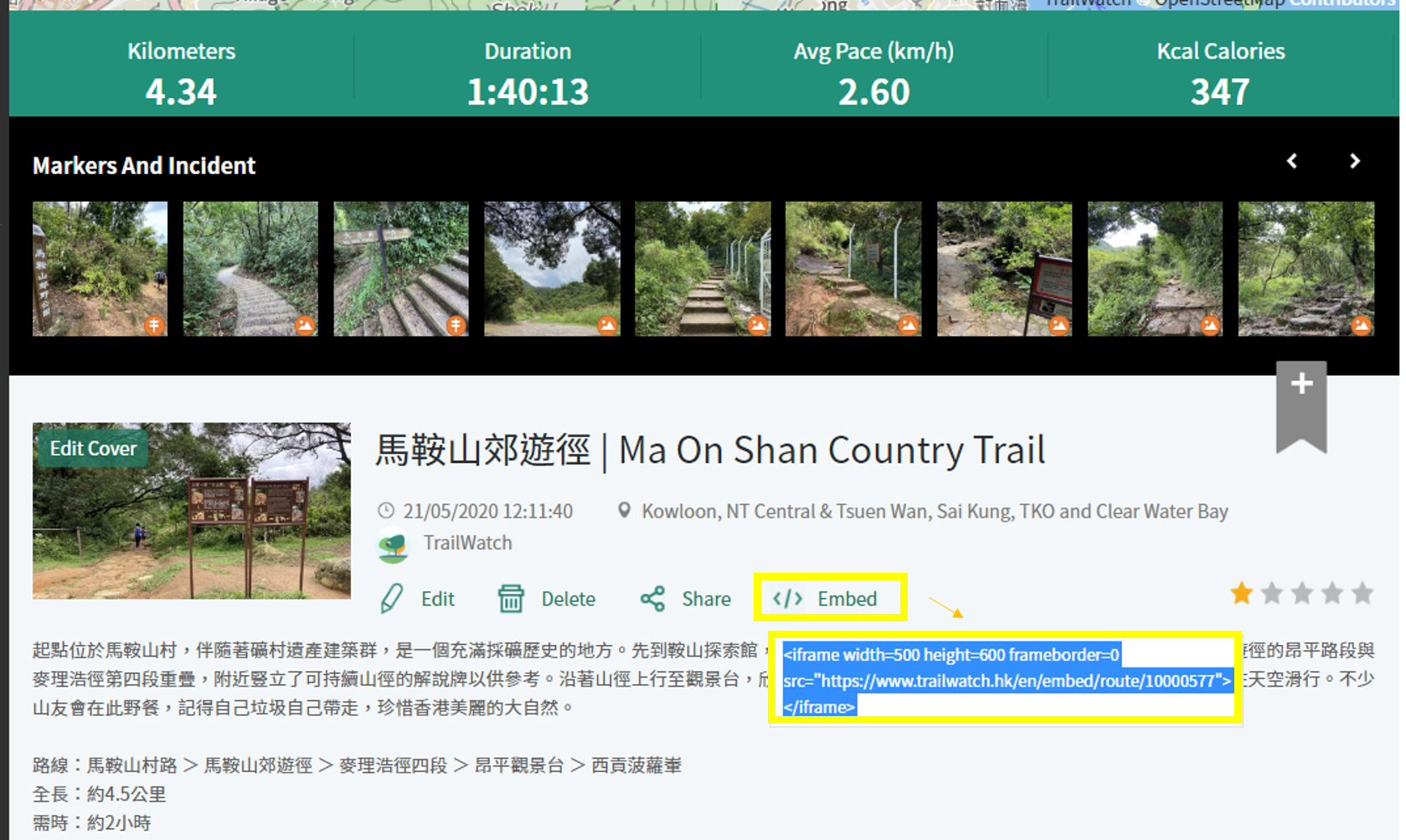Image resolution: width=1406 pixels, height=840 pixels.
Task: Rate the trail one star
Action: (1241, 594)
